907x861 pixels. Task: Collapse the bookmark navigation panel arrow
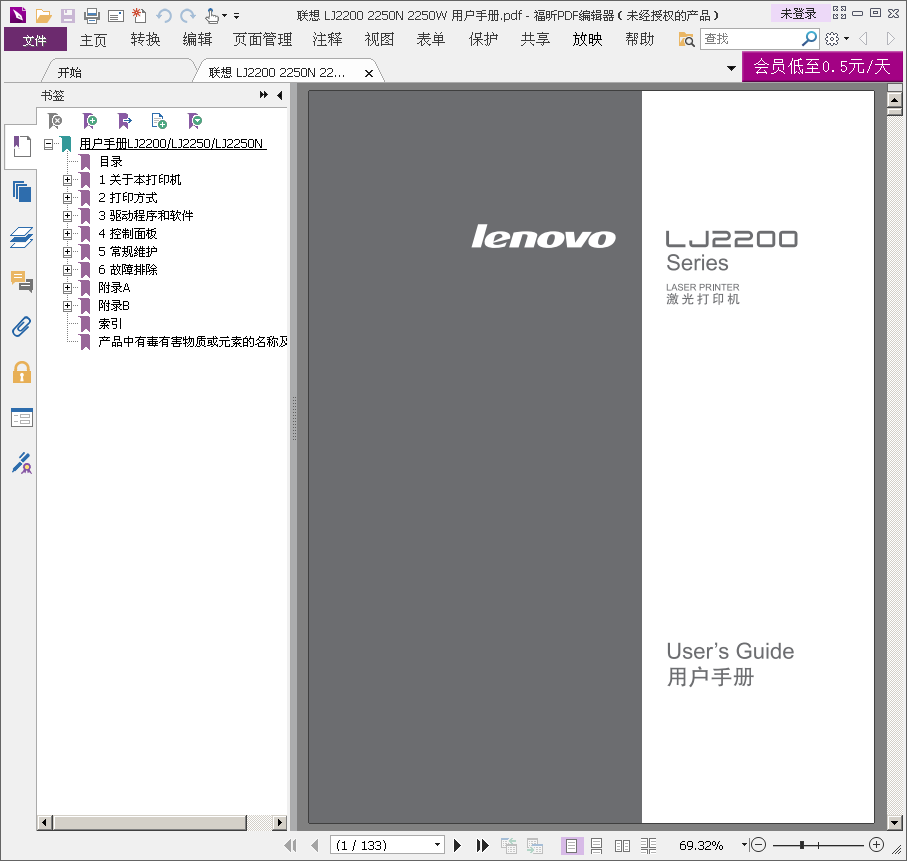coord(280,95)
